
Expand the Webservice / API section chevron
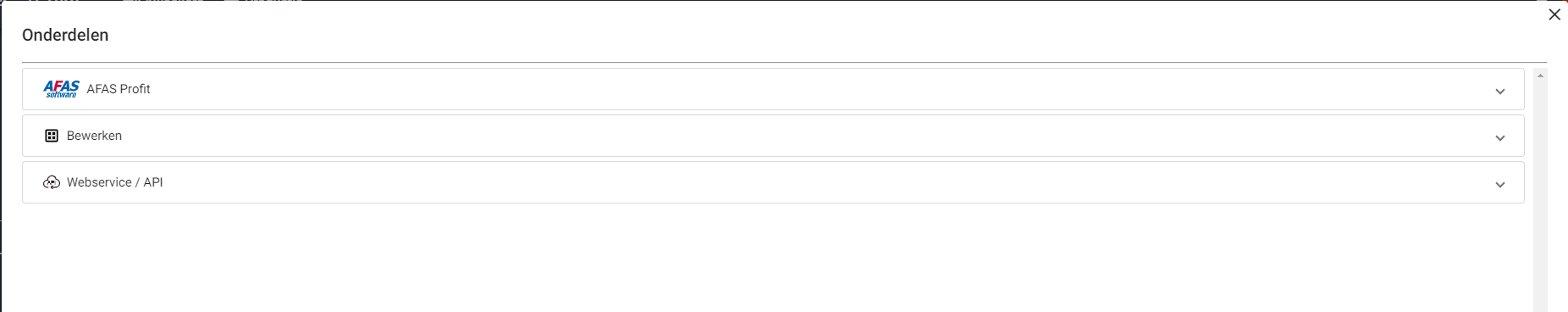[x=1500, y=185]
